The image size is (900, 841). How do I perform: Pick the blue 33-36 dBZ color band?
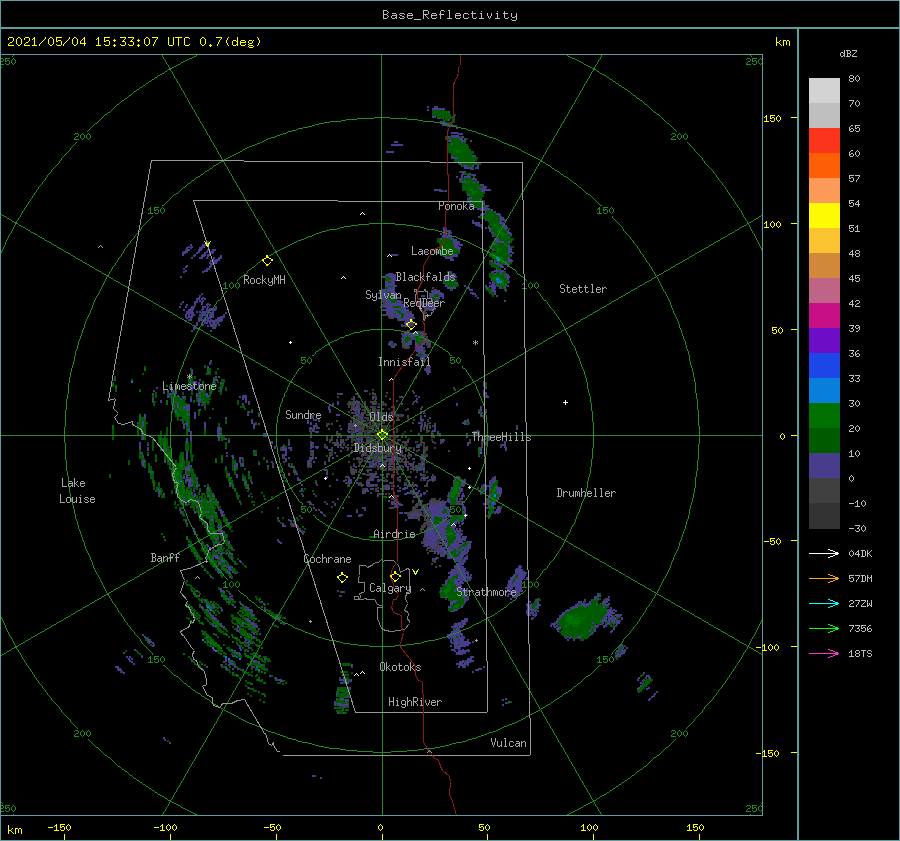pyautogui.click(x=824, y=366)
